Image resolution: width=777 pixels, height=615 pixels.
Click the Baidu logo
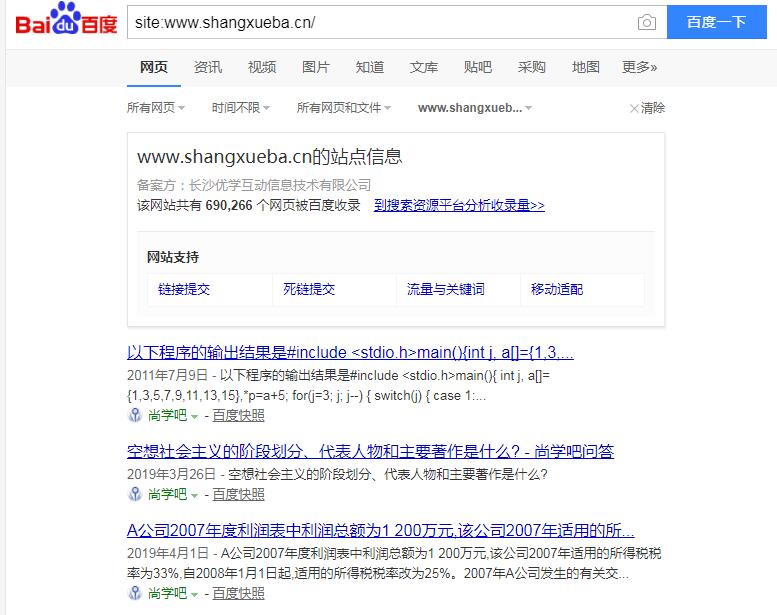[x=66, y=22]
